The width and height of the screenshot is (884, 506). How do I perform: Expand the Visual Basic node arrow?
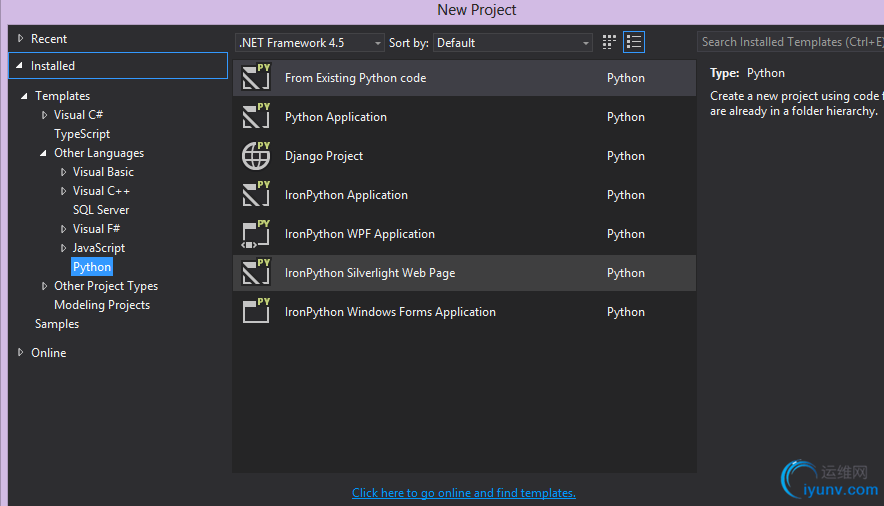tap(63, 172)
